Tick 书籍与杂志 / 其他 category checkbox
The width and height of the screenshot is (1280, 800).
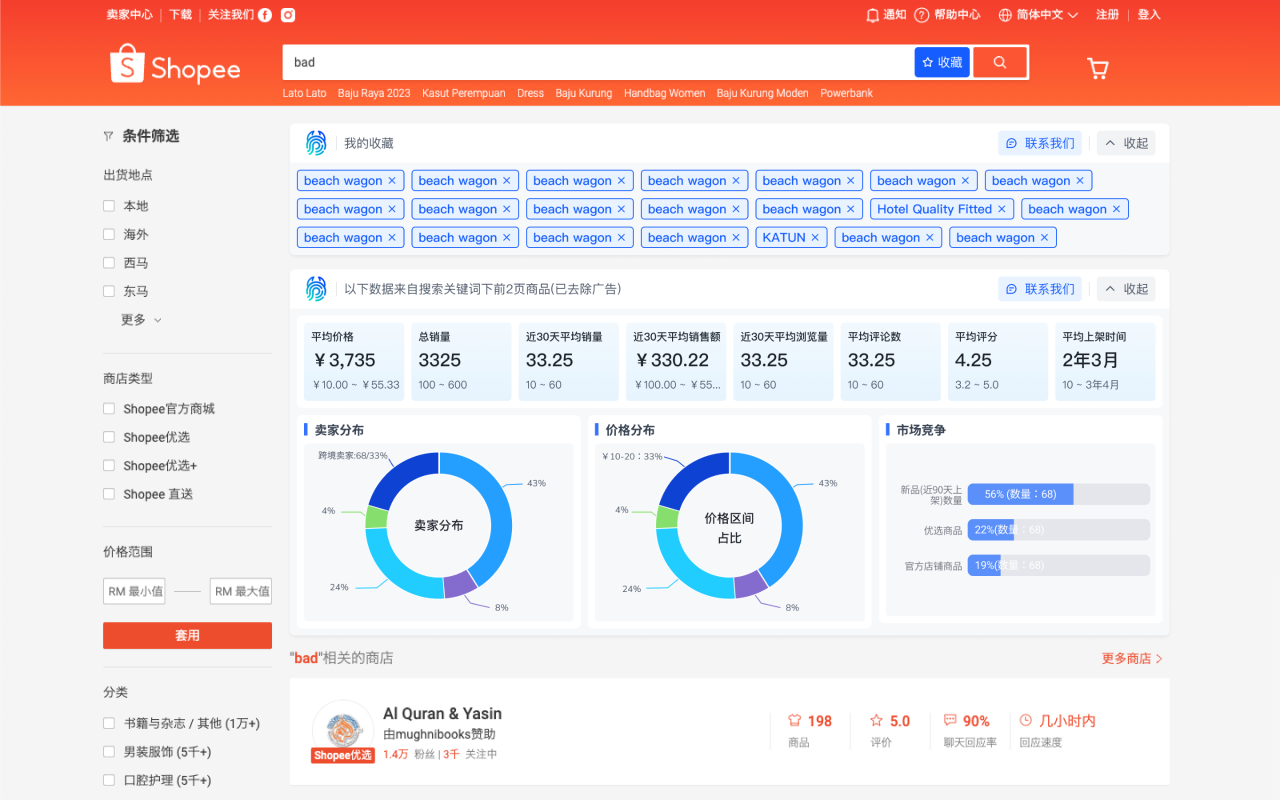(x=109, y=723)
